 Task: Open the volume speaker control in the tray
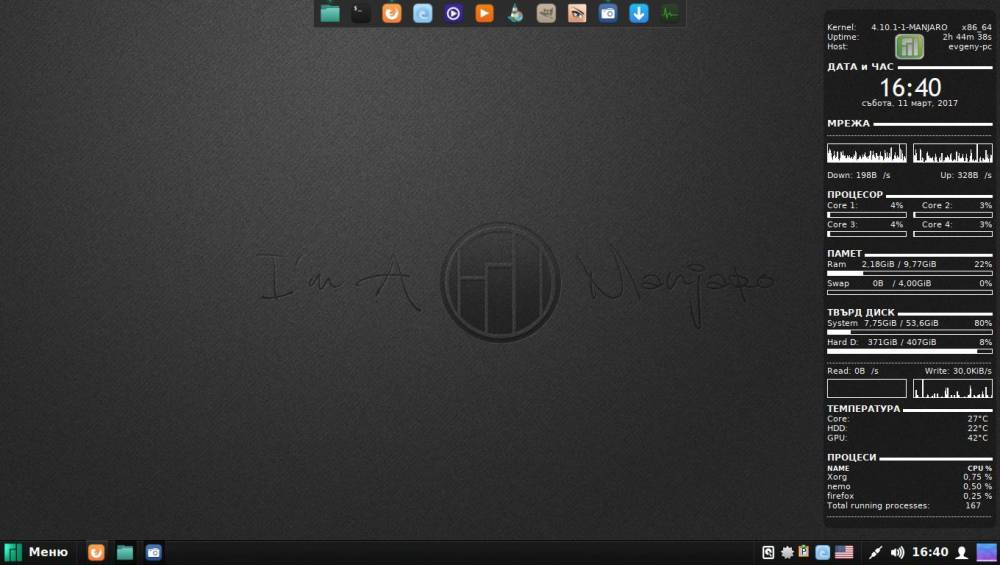coord(897,552)
